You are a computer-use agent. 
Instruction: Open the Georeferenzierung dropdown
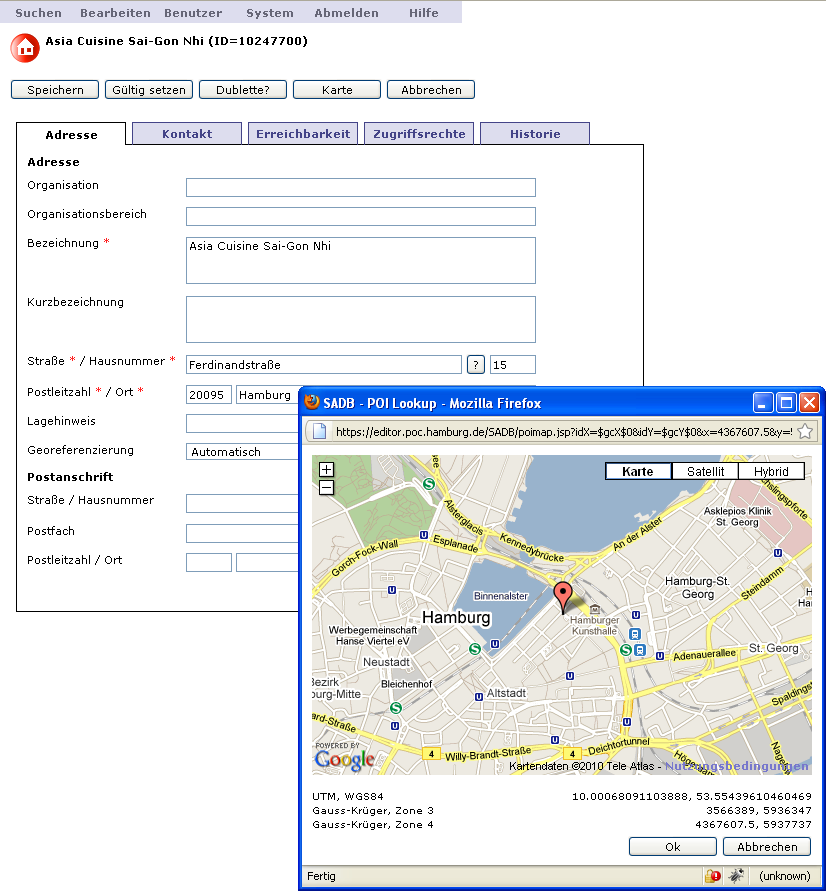pos(242,452)
